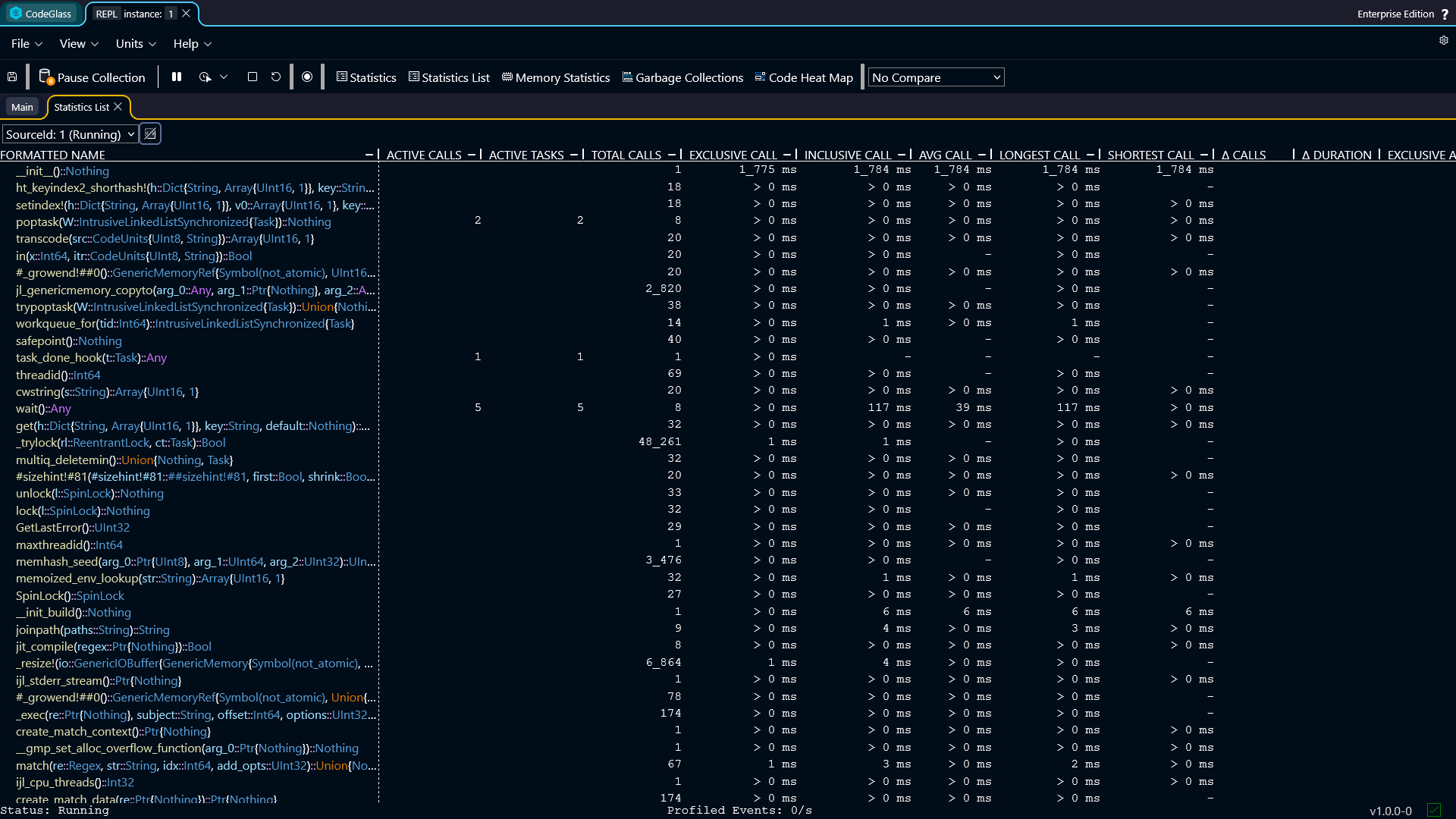Open the Help menu
The image size is (1456, 819).
(192, 44)
